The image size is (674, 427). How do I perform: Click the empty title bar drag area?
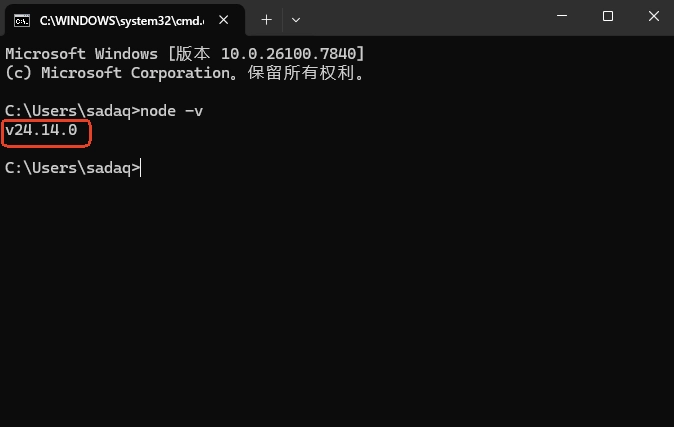click(420, 18)
